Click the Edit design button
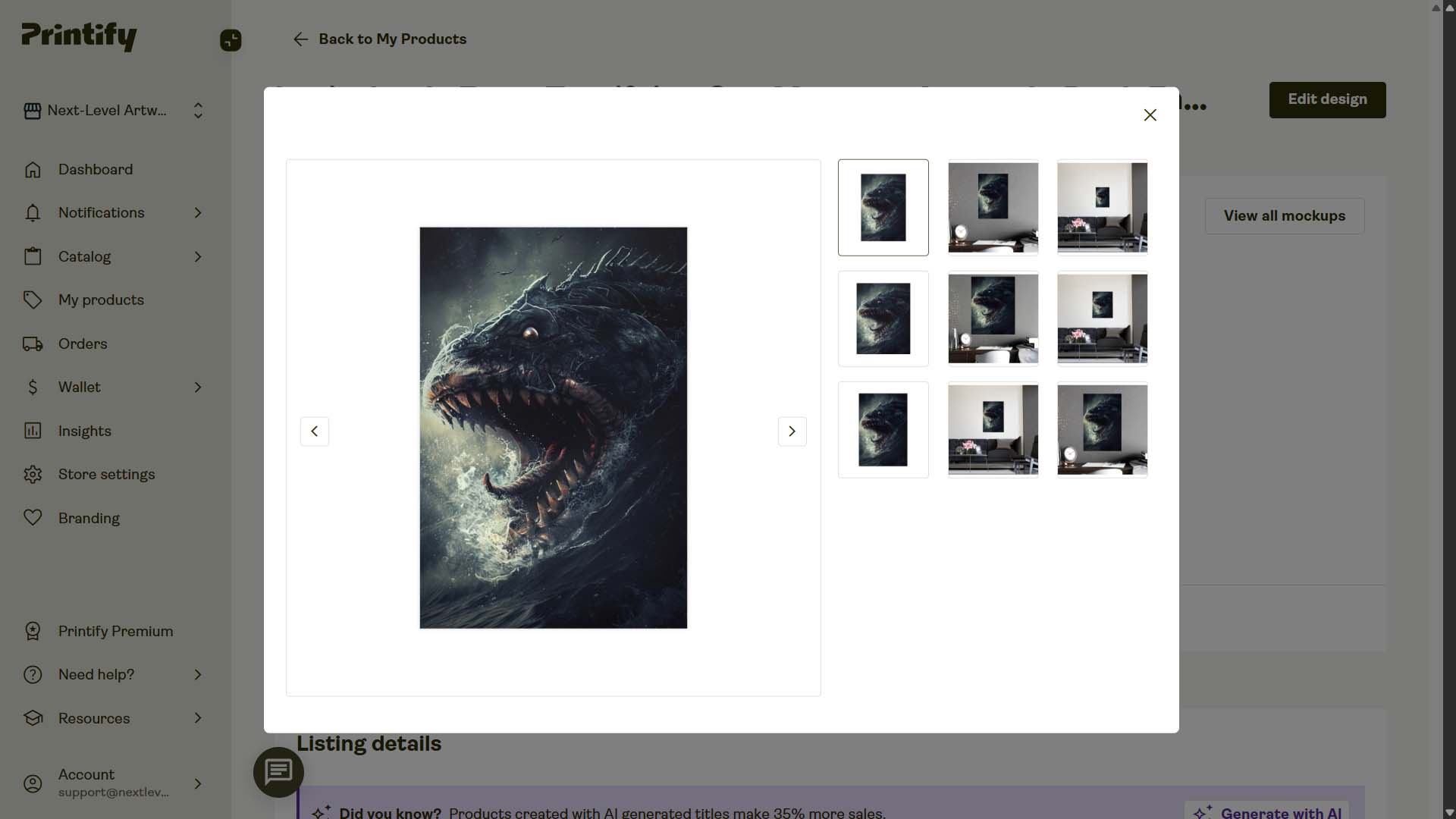 [x=1326, y=99]
